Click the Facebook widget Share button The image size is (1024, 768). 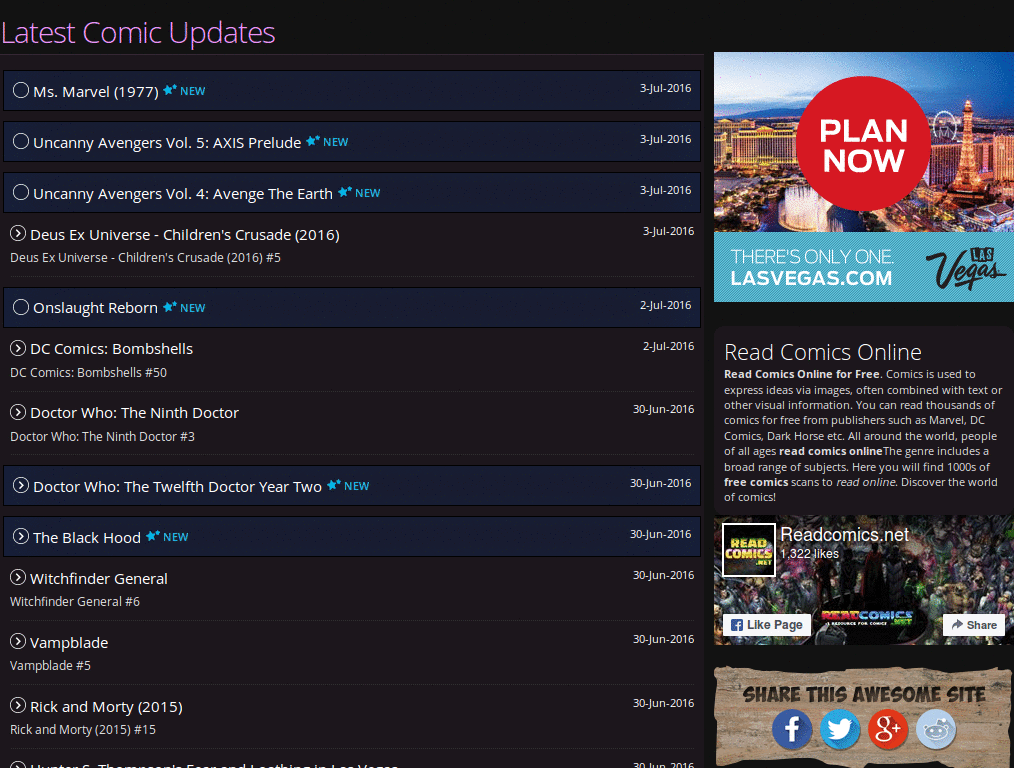(974, 625)
